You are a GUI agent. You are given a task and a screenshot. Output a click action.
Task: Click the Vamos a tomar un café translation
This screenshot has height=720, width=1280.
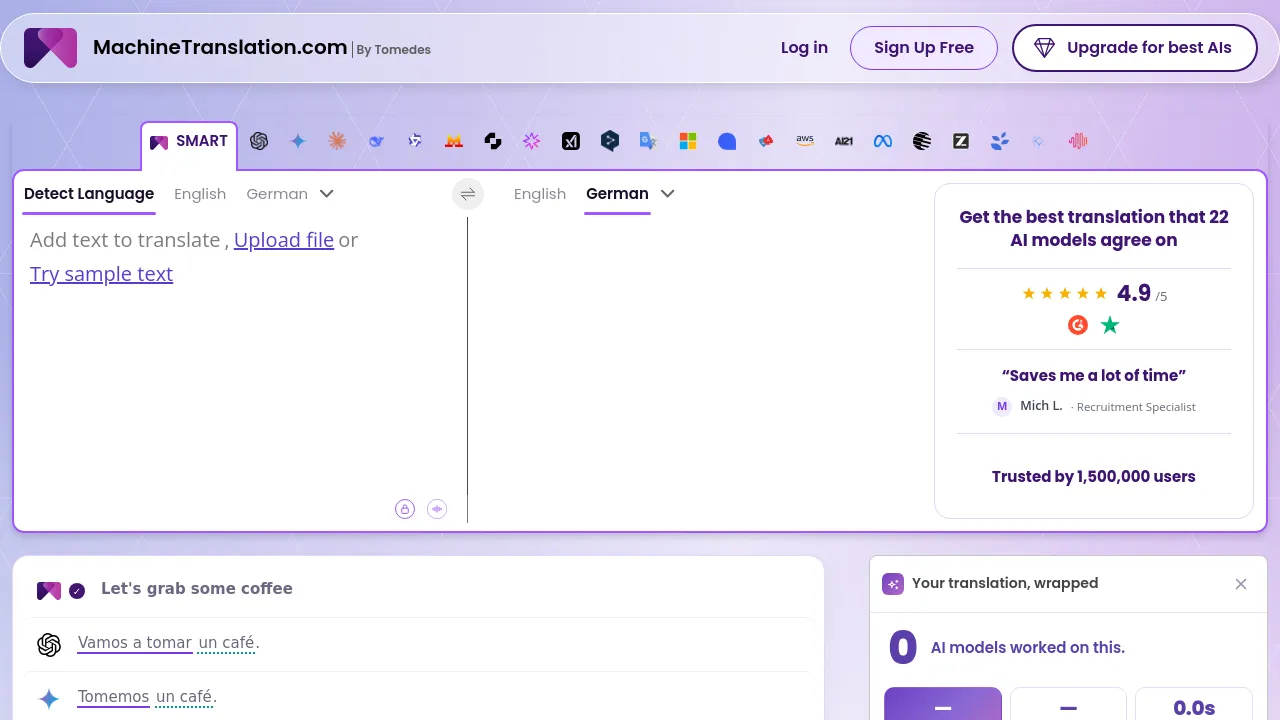(168, 643)
